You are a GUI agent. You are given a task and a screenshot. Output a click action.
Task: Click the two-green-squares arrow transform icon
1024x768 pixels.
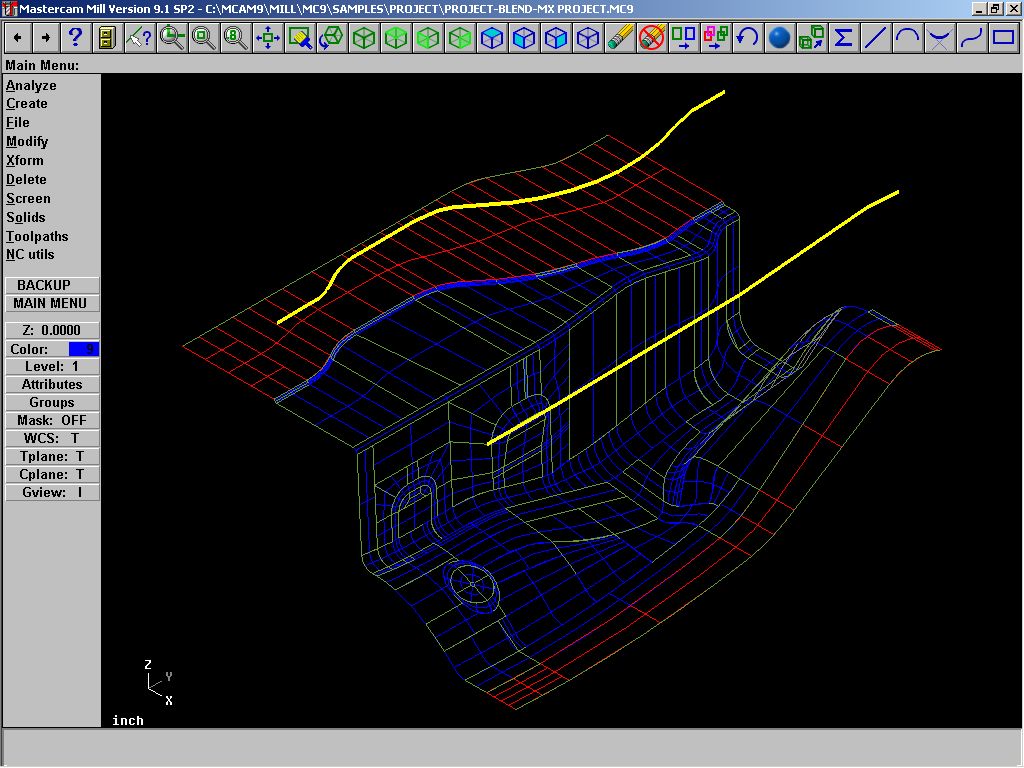tap(684, 37)
